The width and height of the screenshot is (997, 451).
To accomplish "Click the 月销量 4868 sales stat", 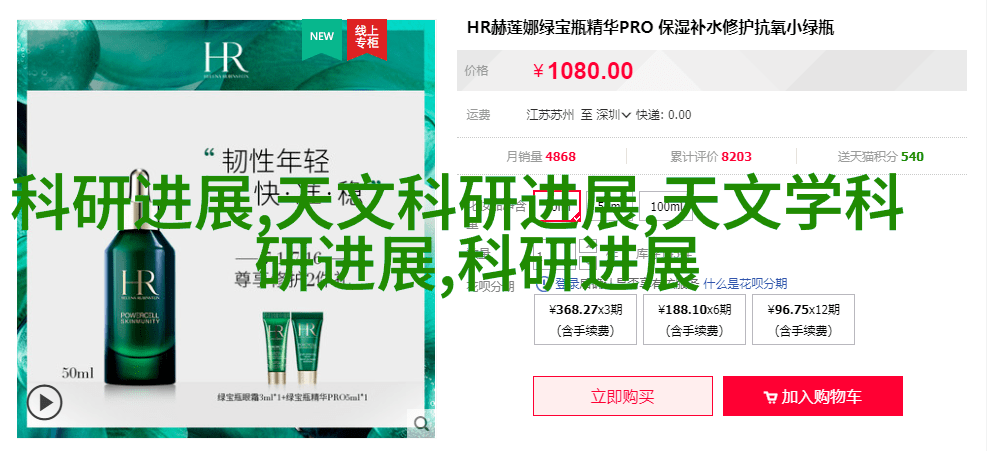I will point(540,156).
